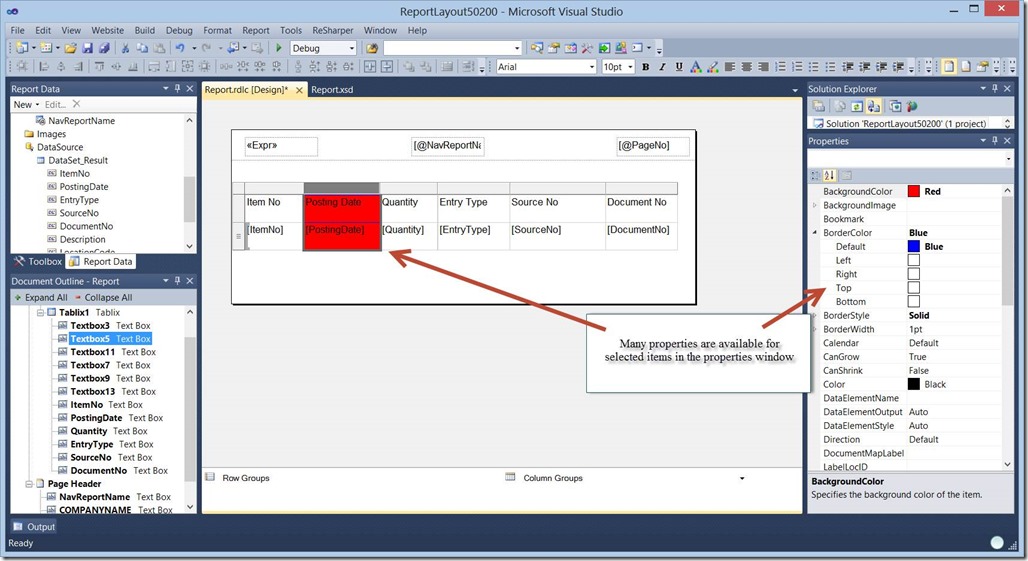Image resolution: width=1028 pixels, height=561 pixels.
Task: Click the Black Color property swatch
Action: pos(914,384)
